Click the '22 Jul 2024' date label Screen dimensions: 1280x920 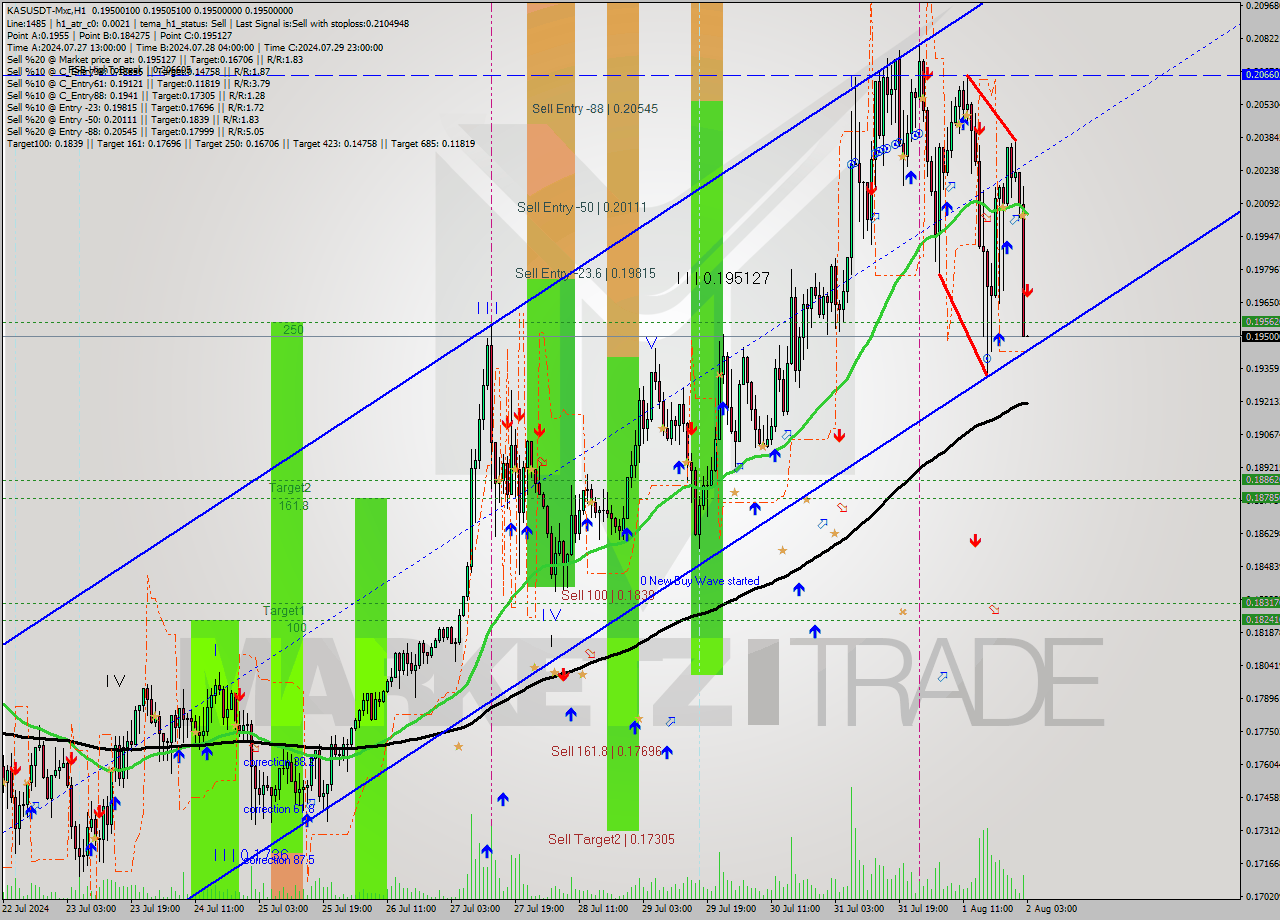pyautogui.click(x=27, y=909)
